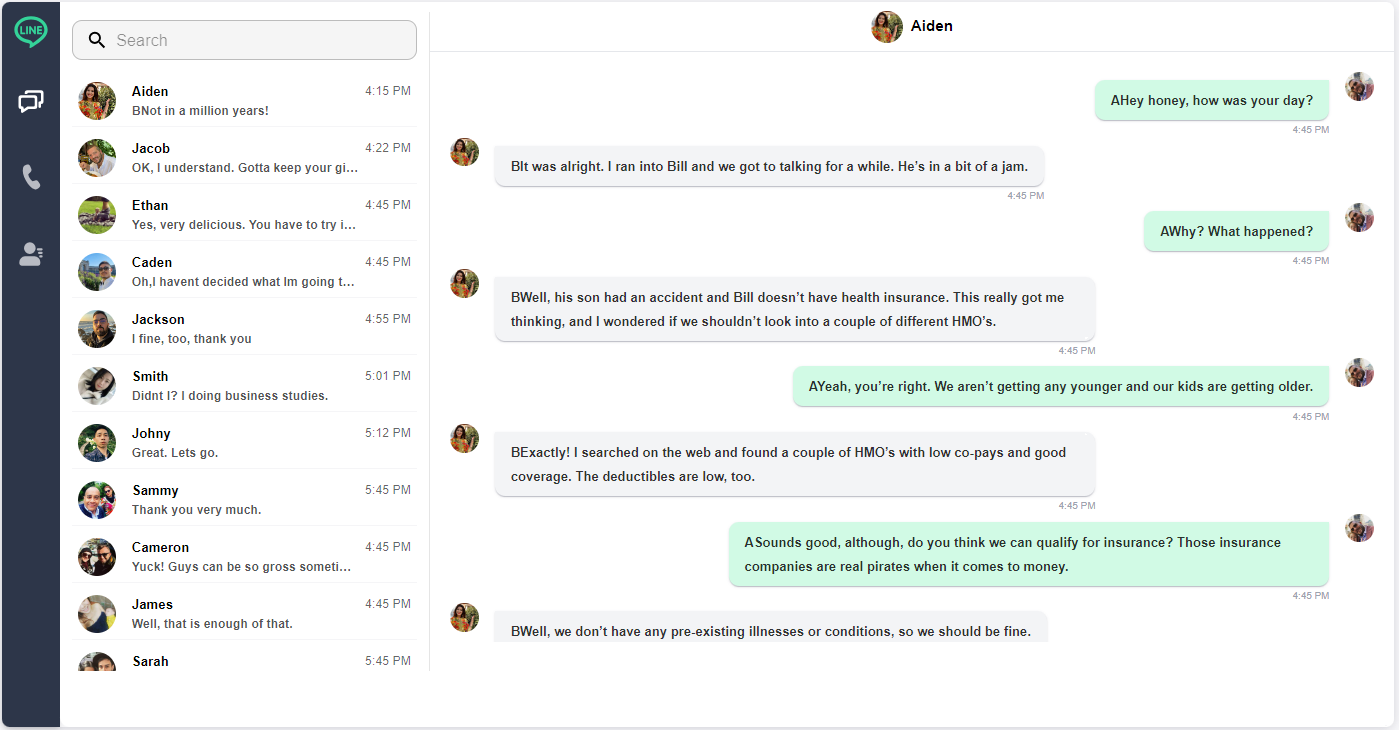Open Johny's chat from the sidebar list
This screenshot has width=1399, height=730.
click(244, 442)
